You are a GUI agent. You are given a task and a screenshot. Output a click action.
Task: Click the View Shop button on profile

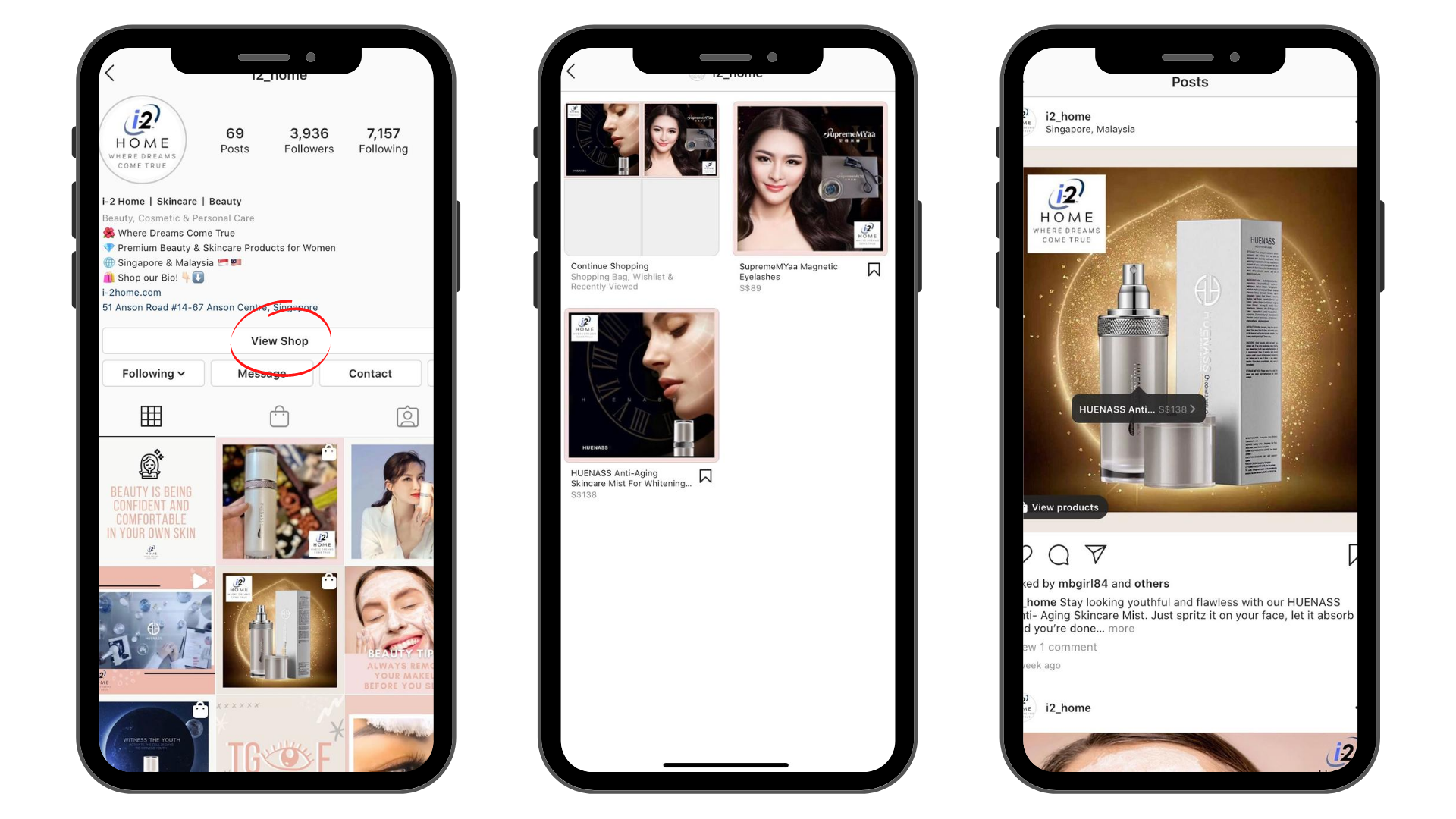(279, 340)
